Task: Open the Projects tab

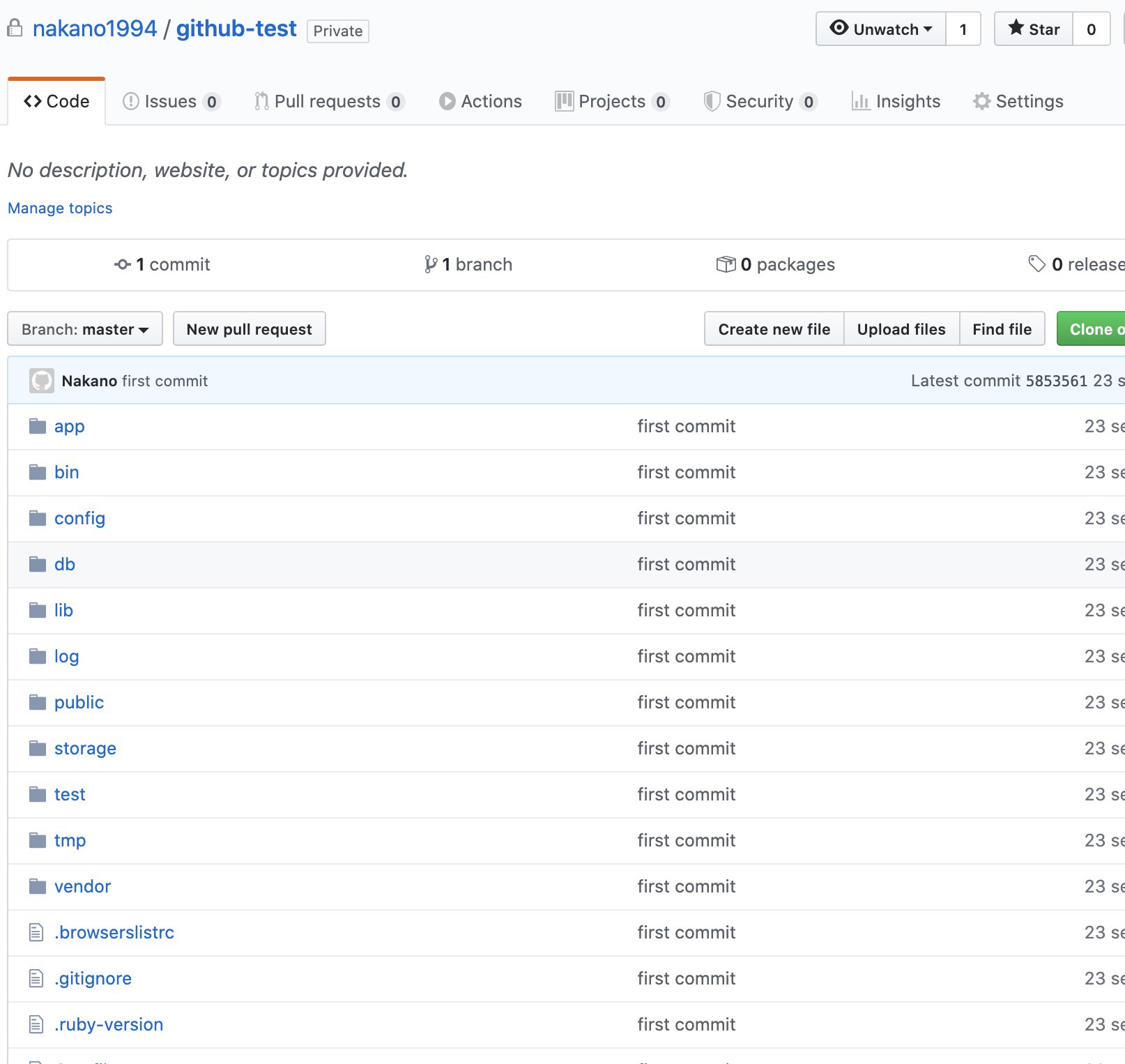Action: pos(612,101)
